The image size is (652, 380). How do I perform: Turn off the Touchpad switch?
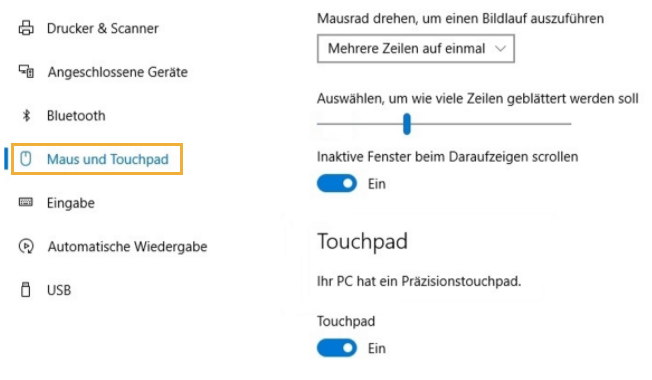coord(337,348)
